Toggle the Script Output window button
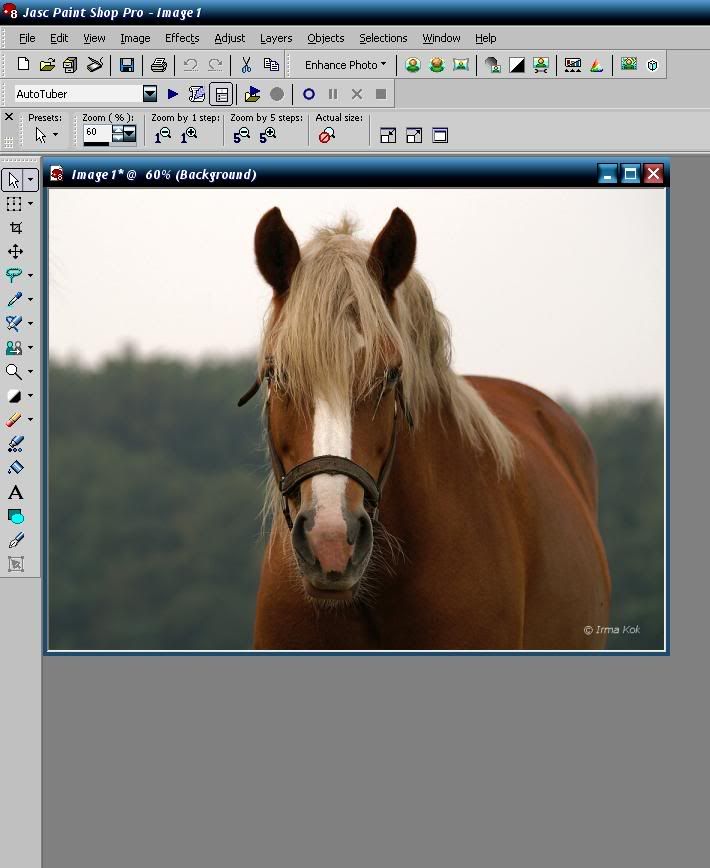The height and width of the screenshot is (868, 710). coord(221,94)
